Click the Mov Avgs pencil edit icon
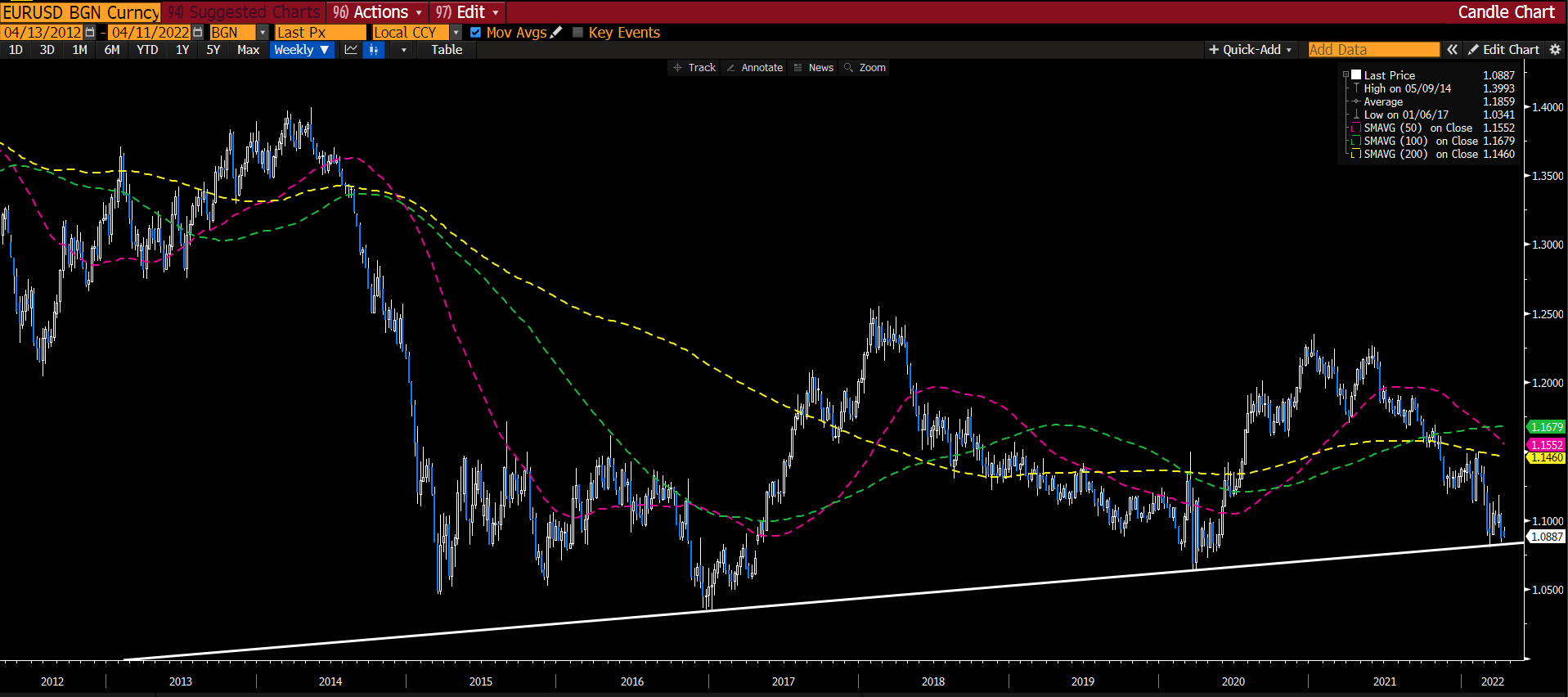 pyautogui.click(x=556, y=33)
